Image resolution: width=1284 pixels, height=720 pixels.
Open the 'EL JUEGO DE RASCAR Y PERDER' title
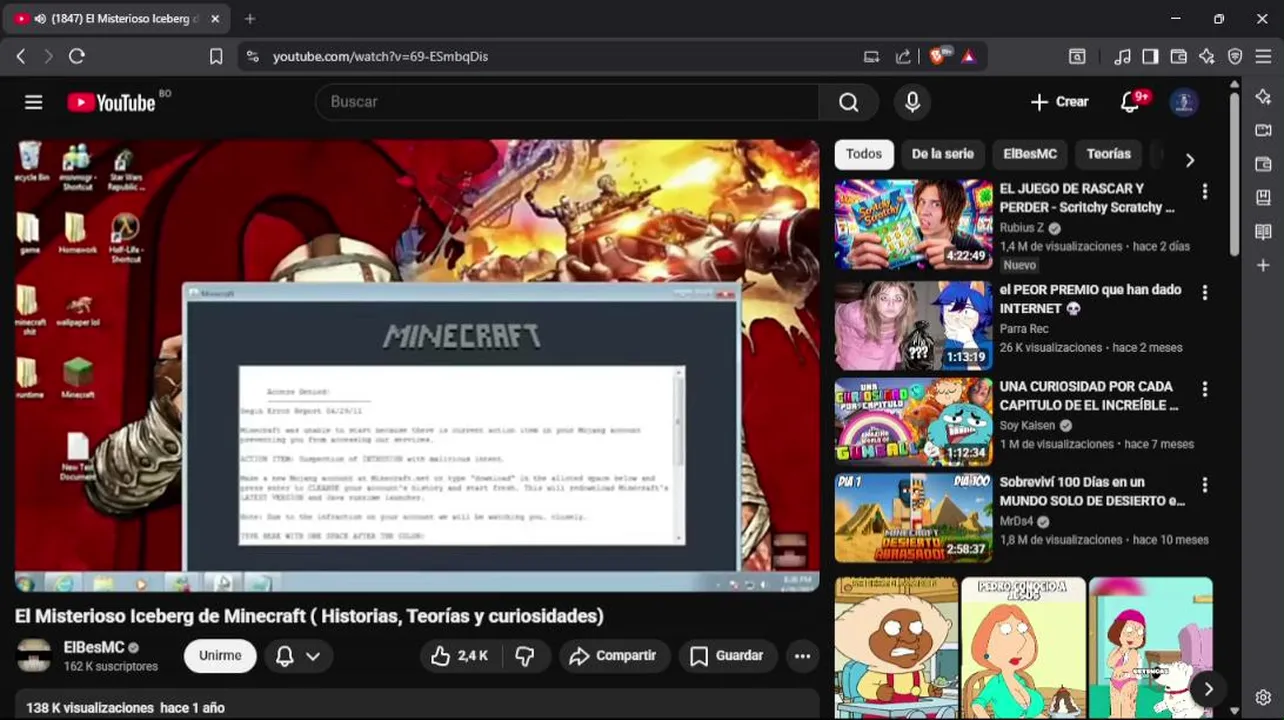pos(1087,198)
